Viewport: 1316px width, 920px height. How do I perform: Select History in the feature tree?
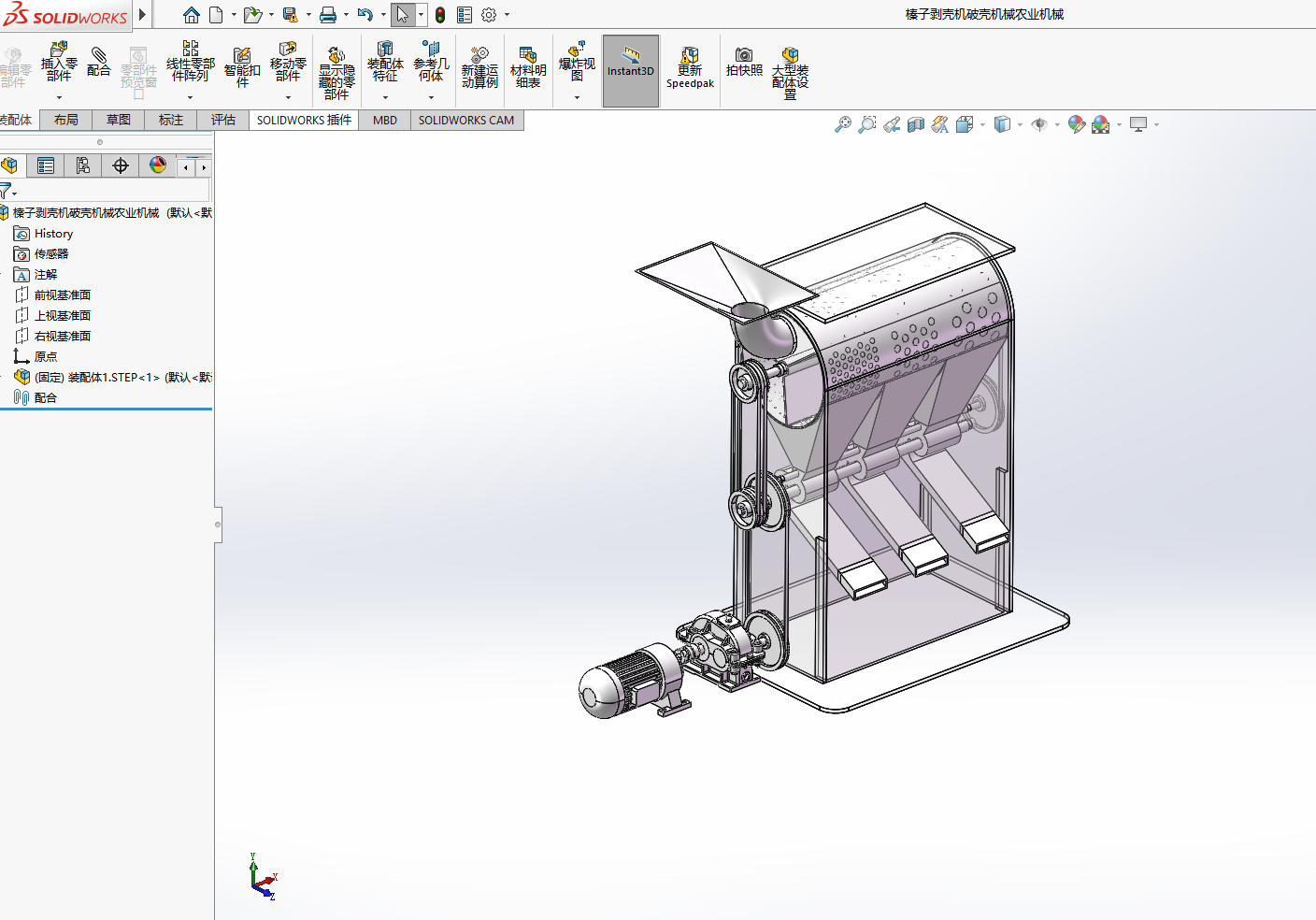click(x=53, y=234)
